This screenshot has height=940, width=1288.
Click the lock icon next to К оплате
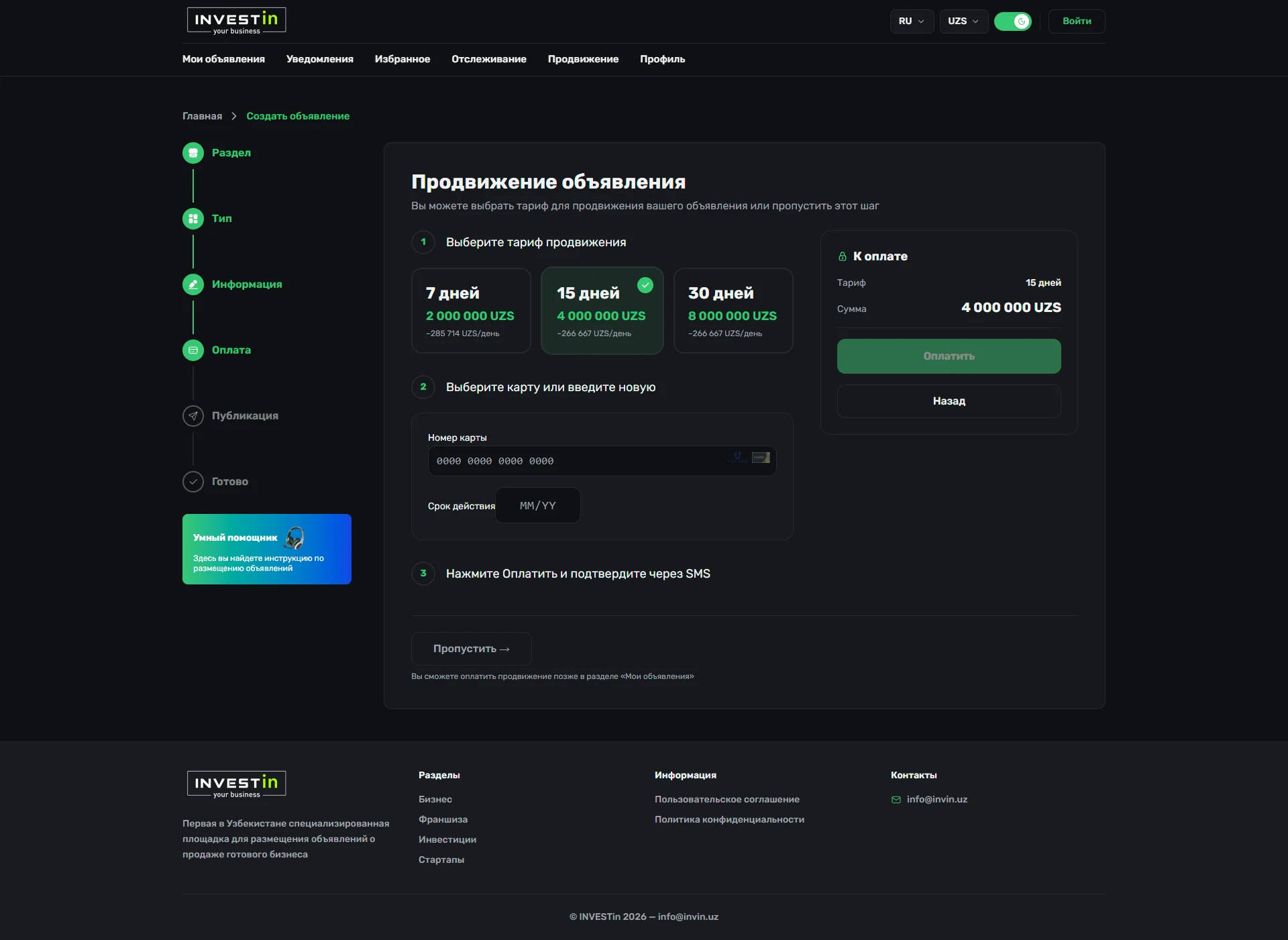[x=843, y=256]
